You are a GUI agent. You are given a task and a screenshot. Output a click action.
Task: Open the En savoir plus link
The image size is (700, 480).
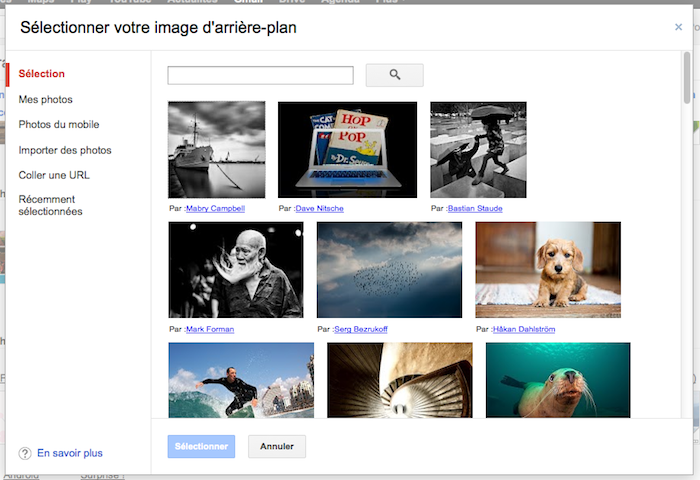(70, 453)
